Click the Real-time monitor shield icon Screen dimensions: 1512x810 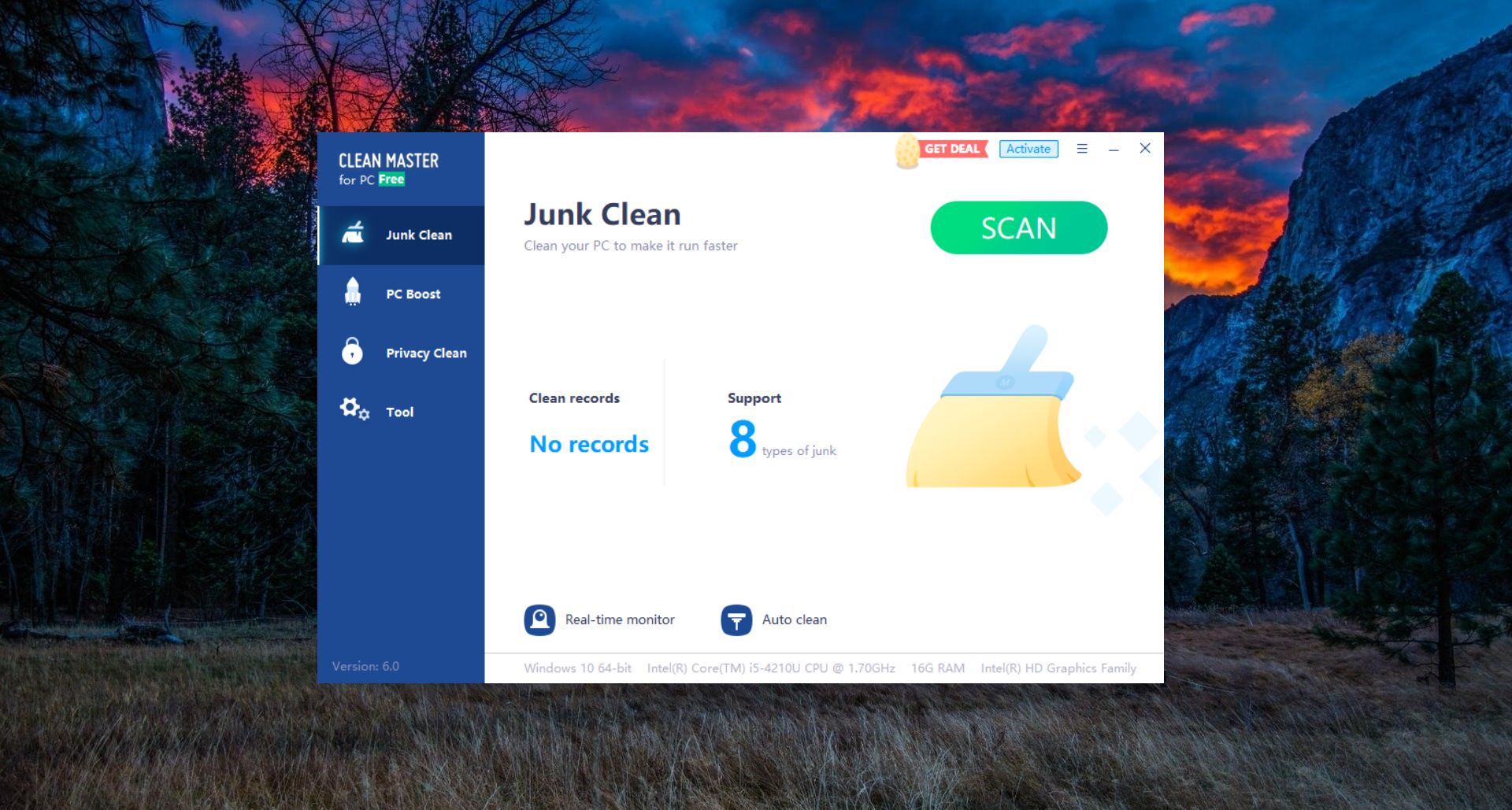coord(539,620)
